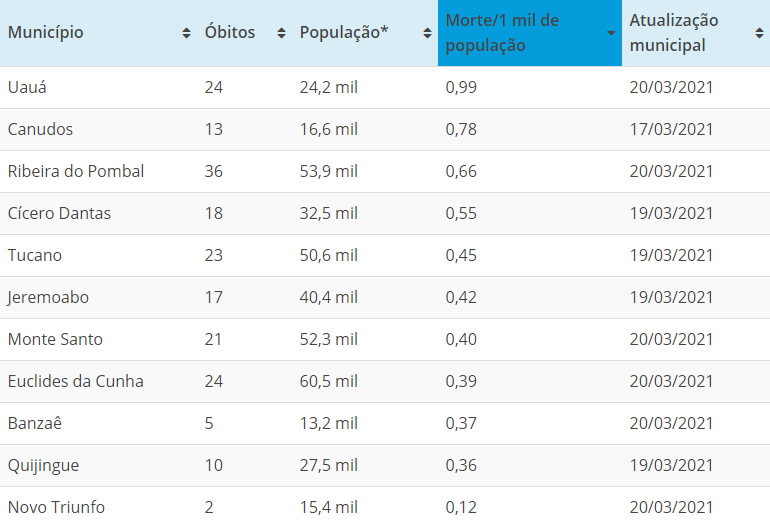Click the Cícero Dantas entry

pos(59,213)
